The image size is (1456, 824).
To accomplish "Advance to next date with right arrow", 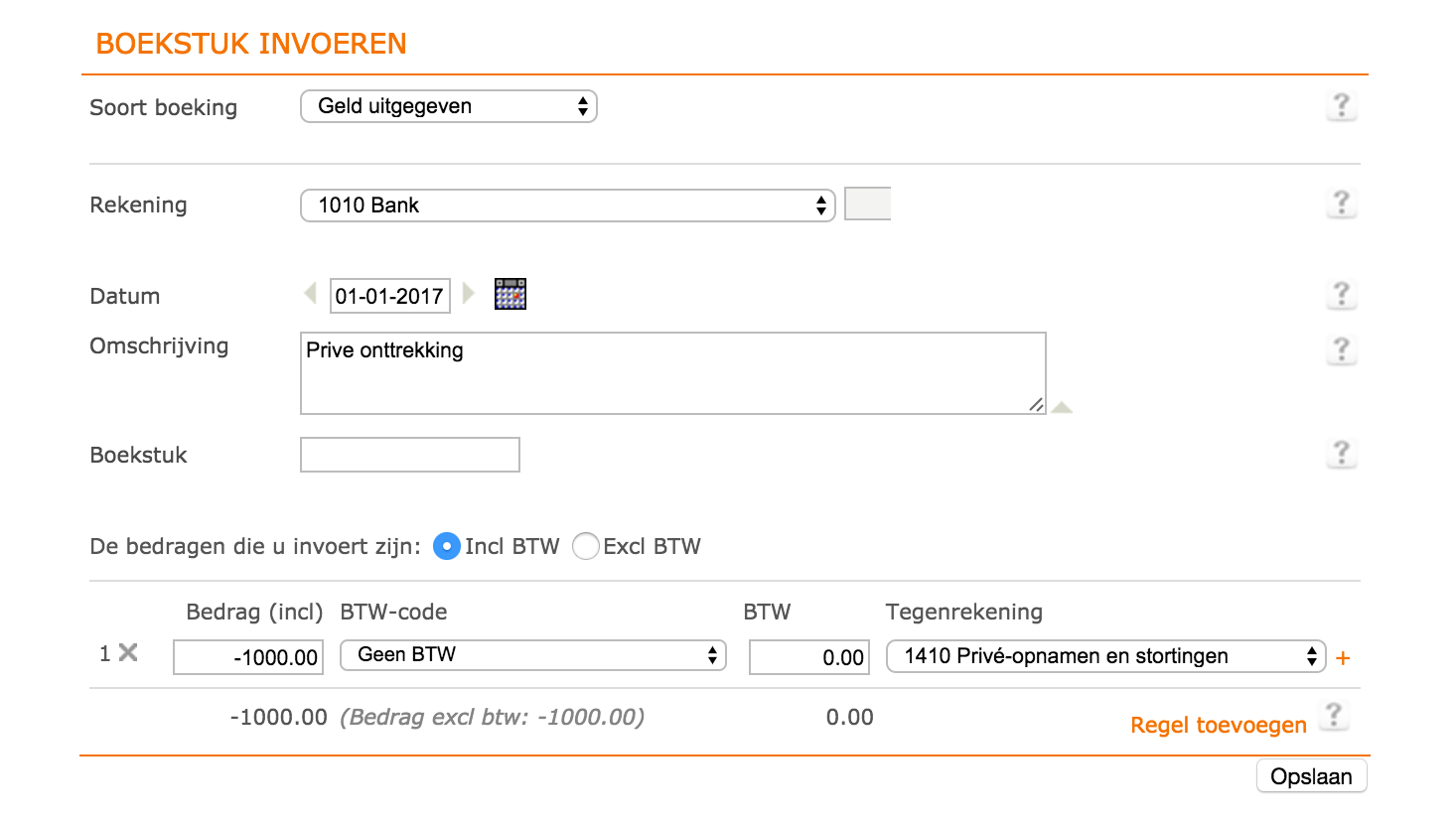I will click(x=469, y=294).
